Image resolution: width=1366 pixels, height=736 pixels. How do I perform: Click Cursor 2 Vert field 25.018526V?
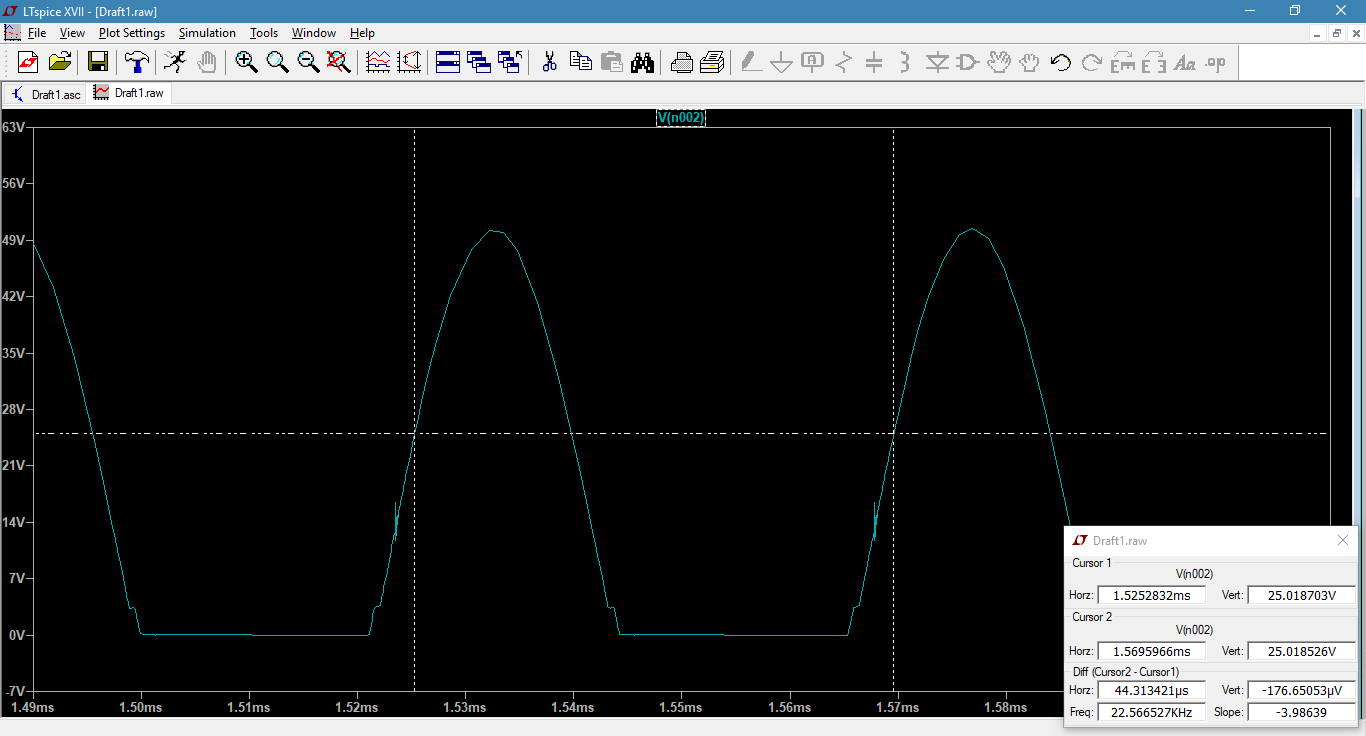(x=1300, y=651)
